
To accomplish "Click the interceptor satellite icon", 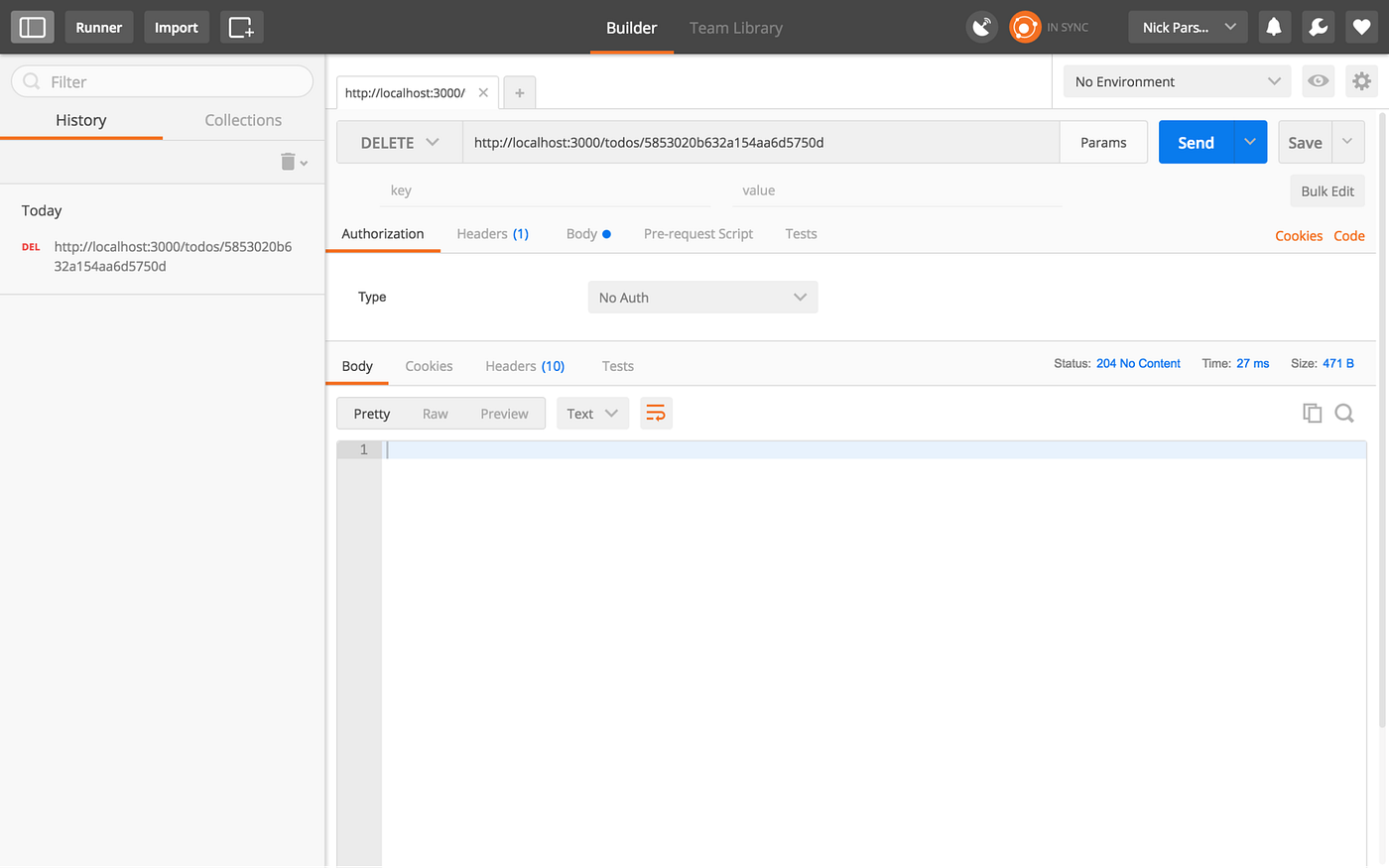I will coord(981,27).
